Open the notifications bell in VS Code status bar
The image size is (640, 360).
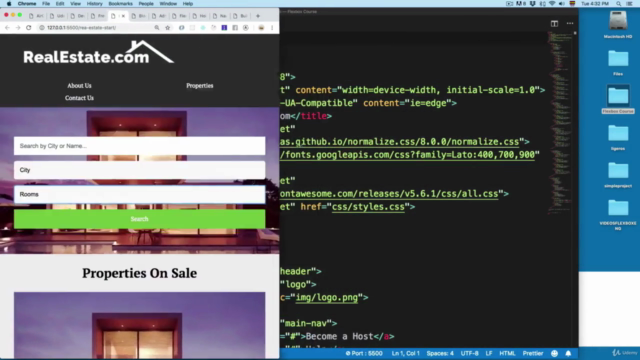(568, 353)
